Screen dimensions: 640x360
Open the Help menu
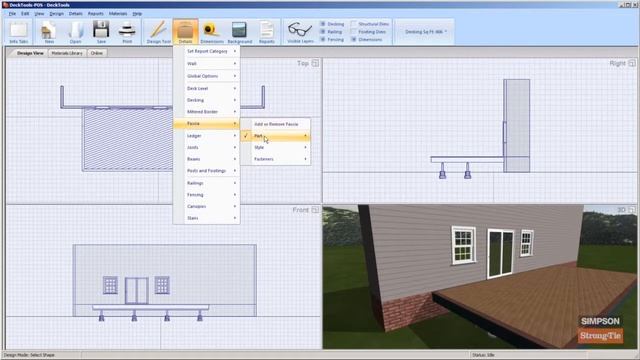tap(137, 13)
